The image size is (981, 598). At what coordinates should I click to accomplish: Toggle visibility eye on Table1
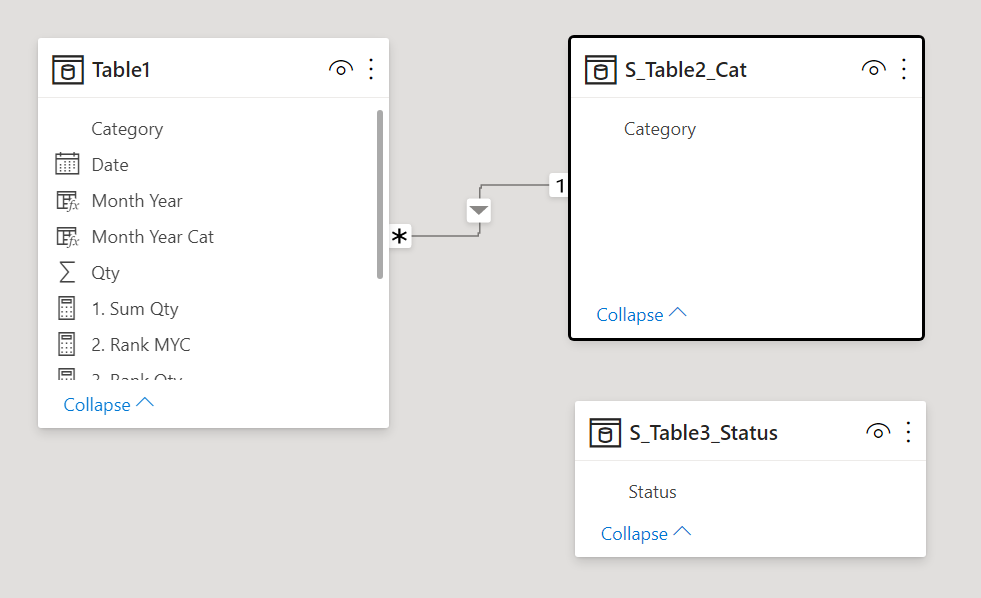(340, 69)
